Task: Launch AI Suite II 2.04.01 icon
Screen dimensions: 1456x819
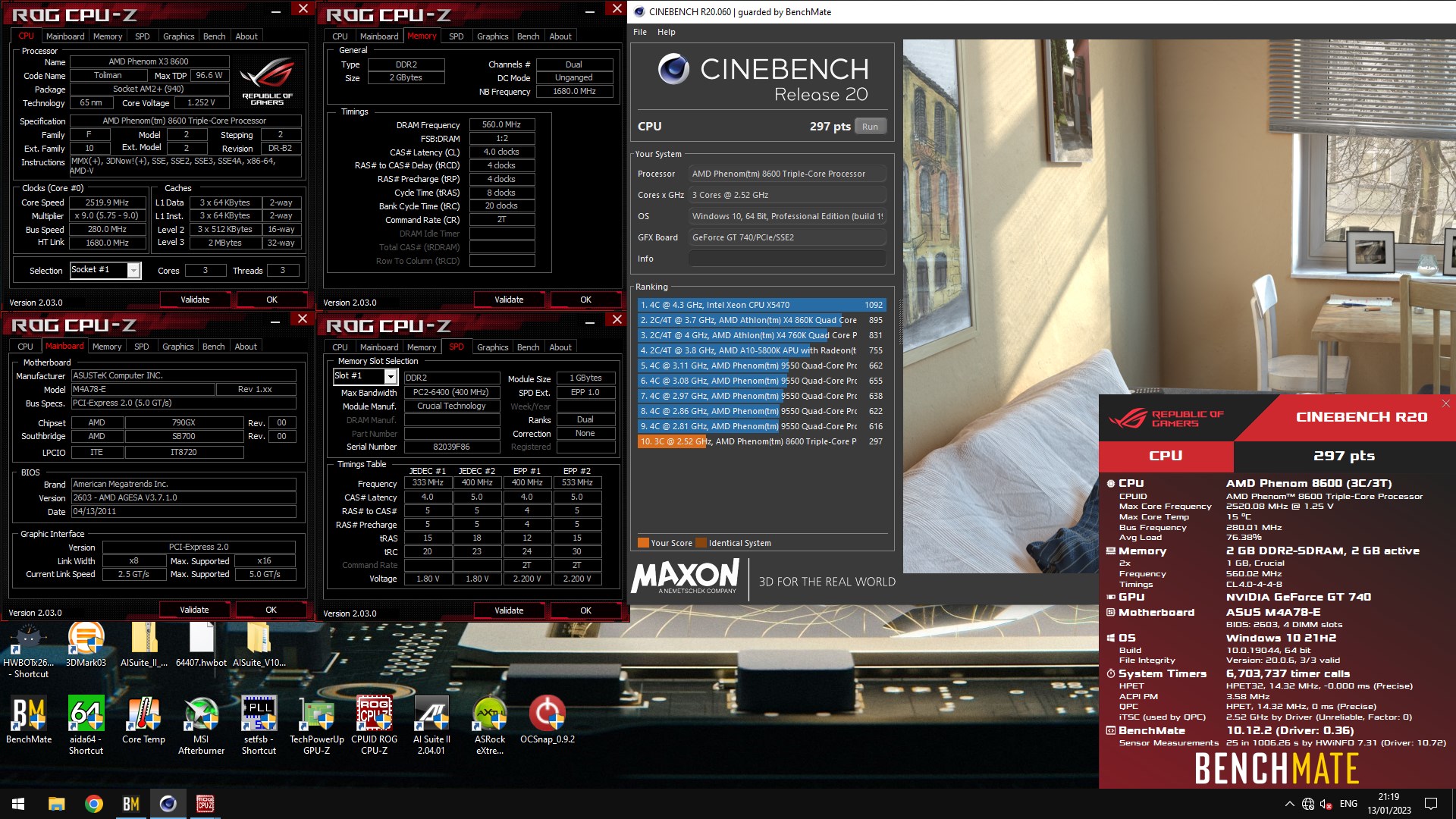Action: tap(431, 724)
